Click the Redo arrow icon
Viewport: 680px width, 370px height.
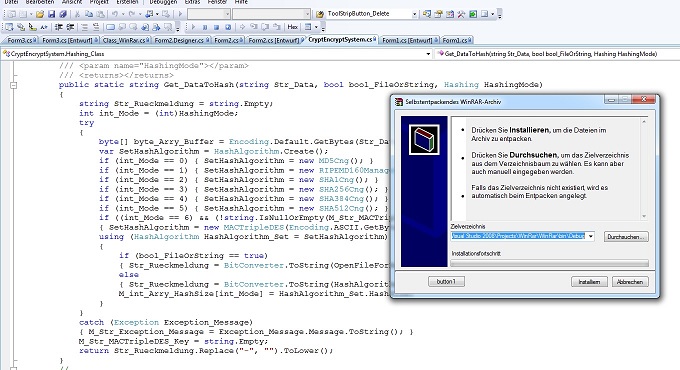point(131,14)
